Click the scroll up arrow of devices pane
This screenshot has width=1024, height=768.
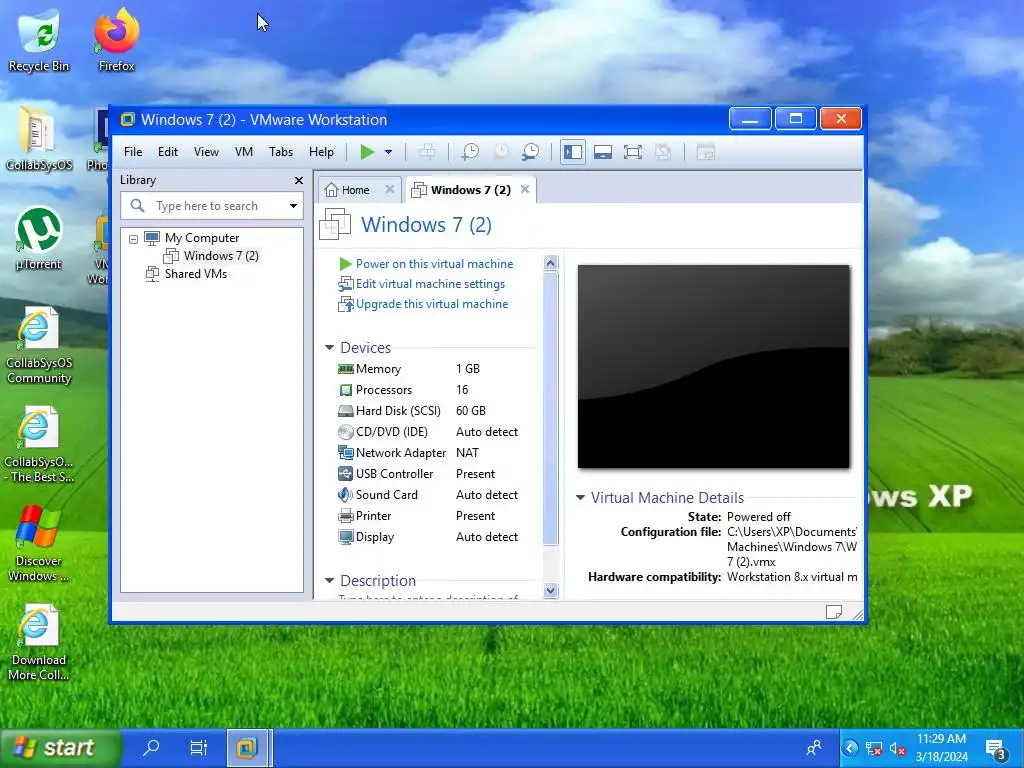coord(551,263)
